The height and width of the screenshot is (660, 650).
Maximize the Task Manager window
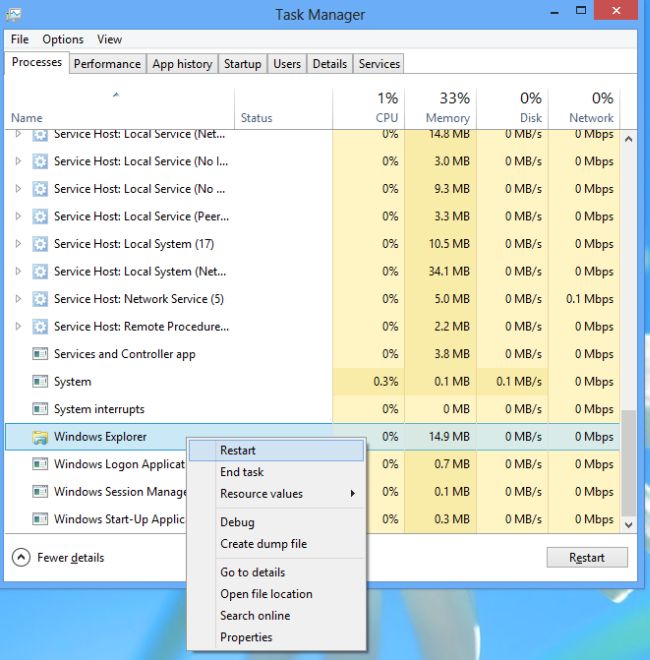click(x=581, y=11)
